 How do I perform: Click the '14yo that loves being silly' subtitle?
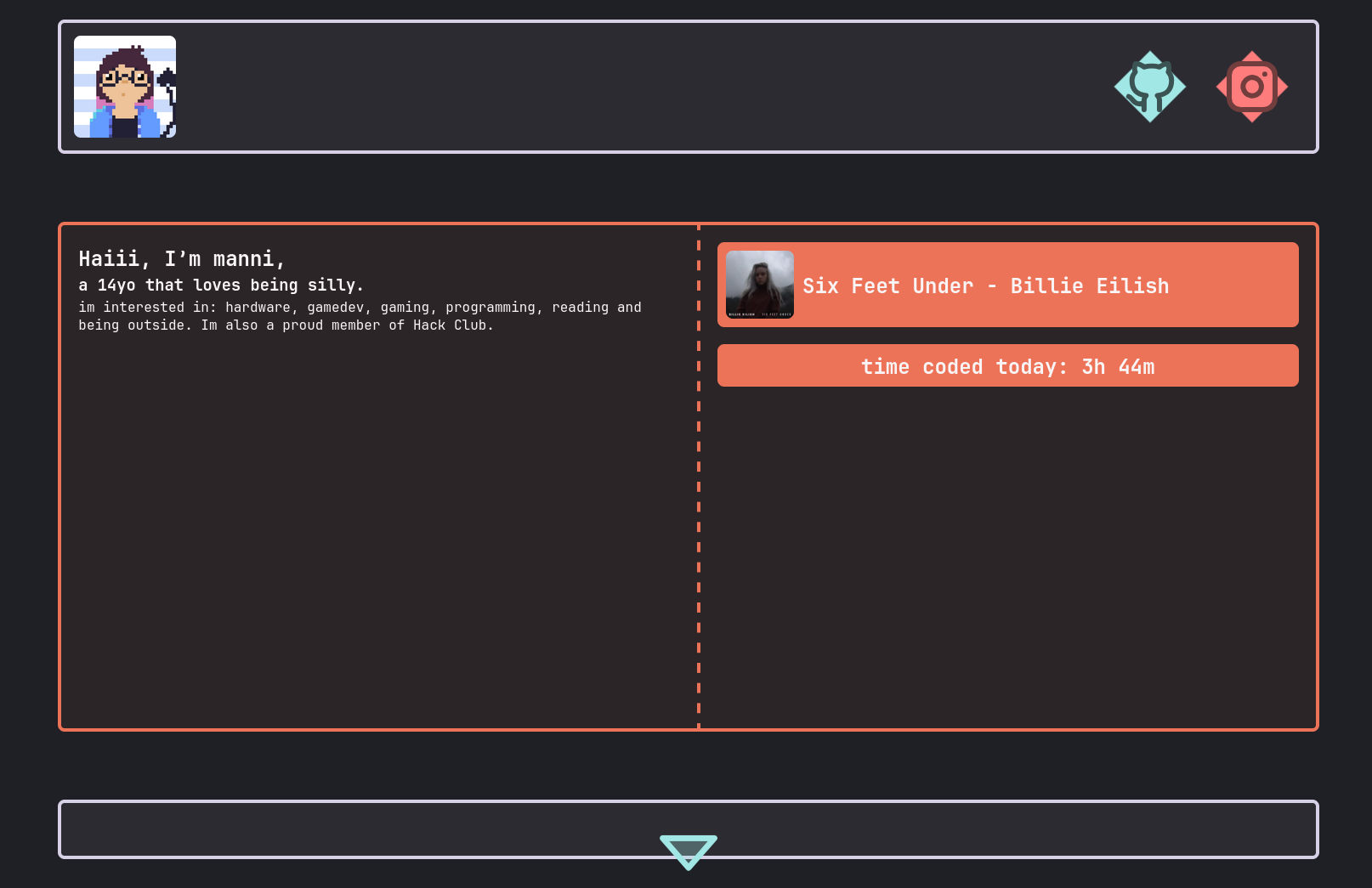(x=230, y=286)
